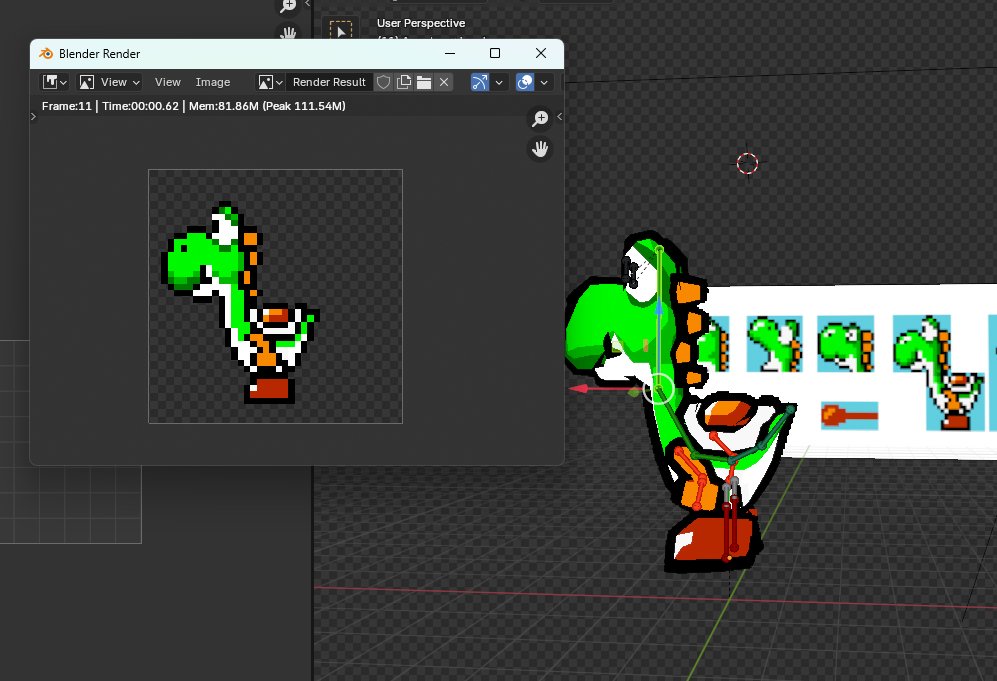Click the zoom magnifier icon in 3D viewport

point(288,6)
